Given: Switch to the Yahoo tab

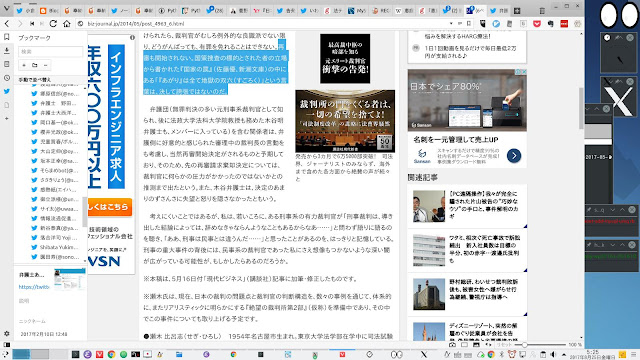Looking at the screenshot, I should tap(262, 11).
